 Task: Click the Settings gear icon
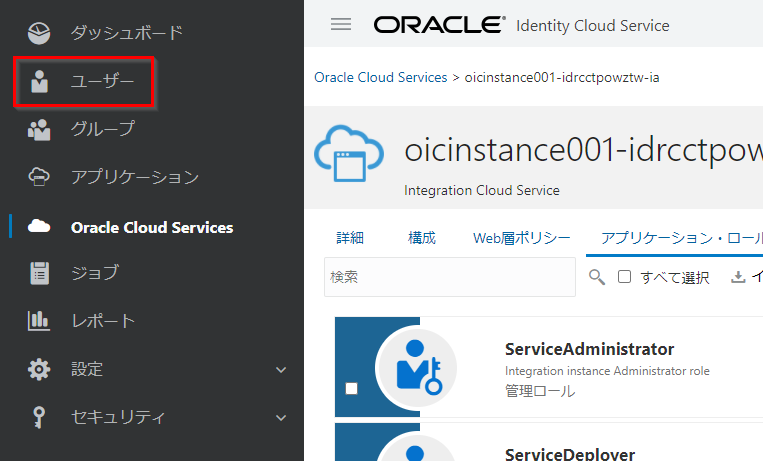coord(39,369)
